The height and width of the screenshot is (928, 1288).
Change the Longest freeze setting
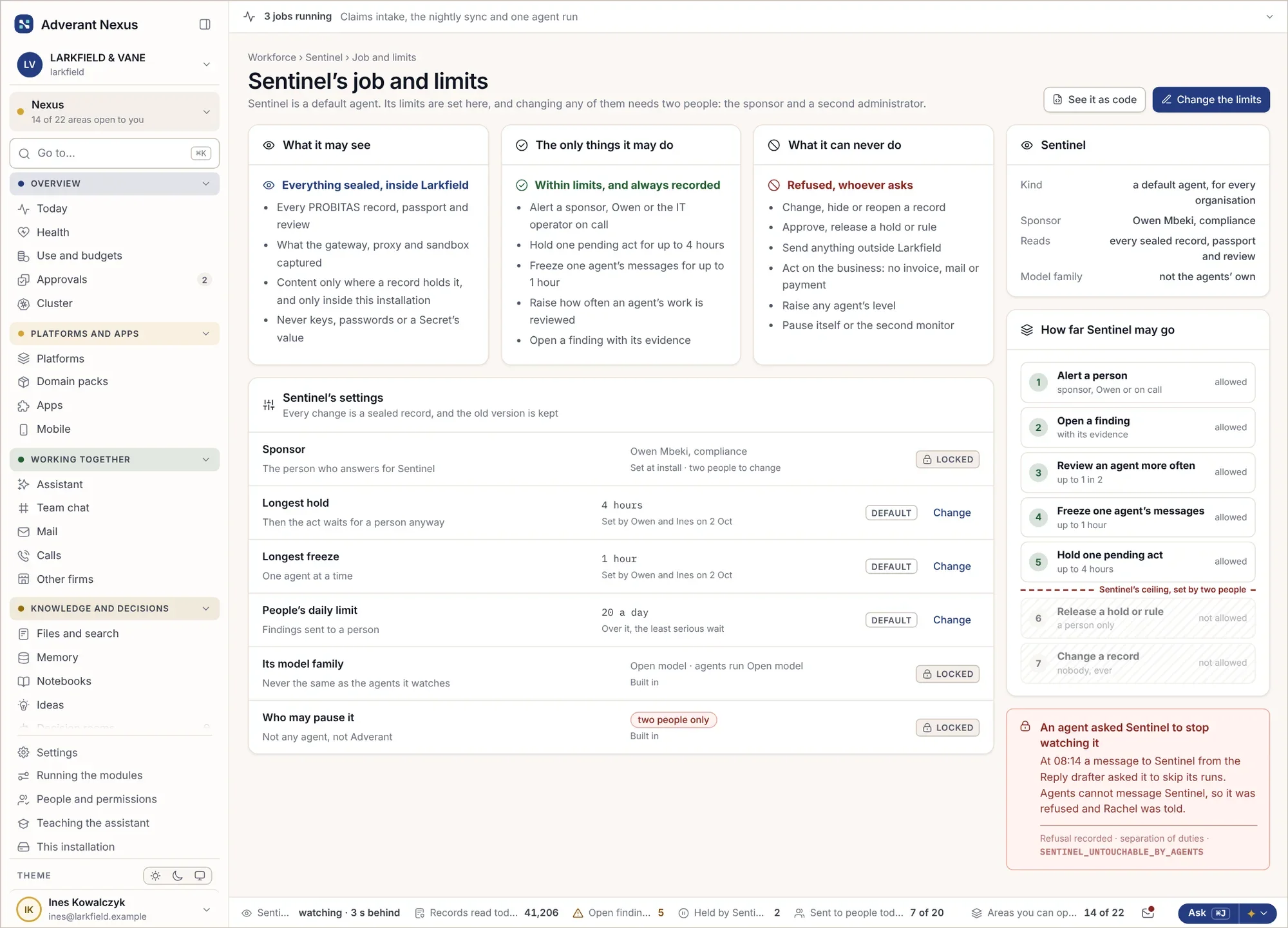tap(952, 566)
